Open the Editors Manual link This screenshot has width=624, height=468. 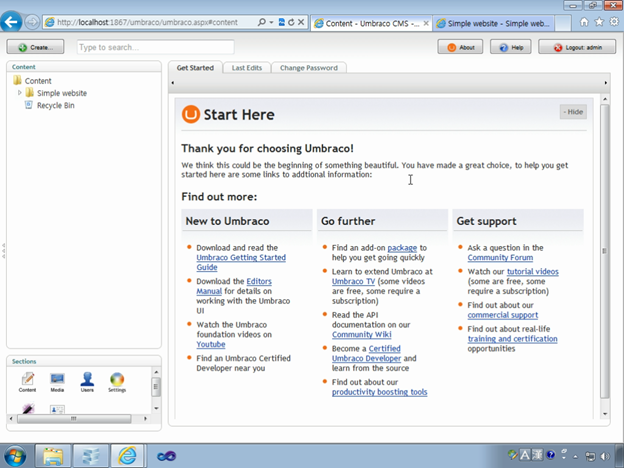pyautogui.click(x=234, y=286)
